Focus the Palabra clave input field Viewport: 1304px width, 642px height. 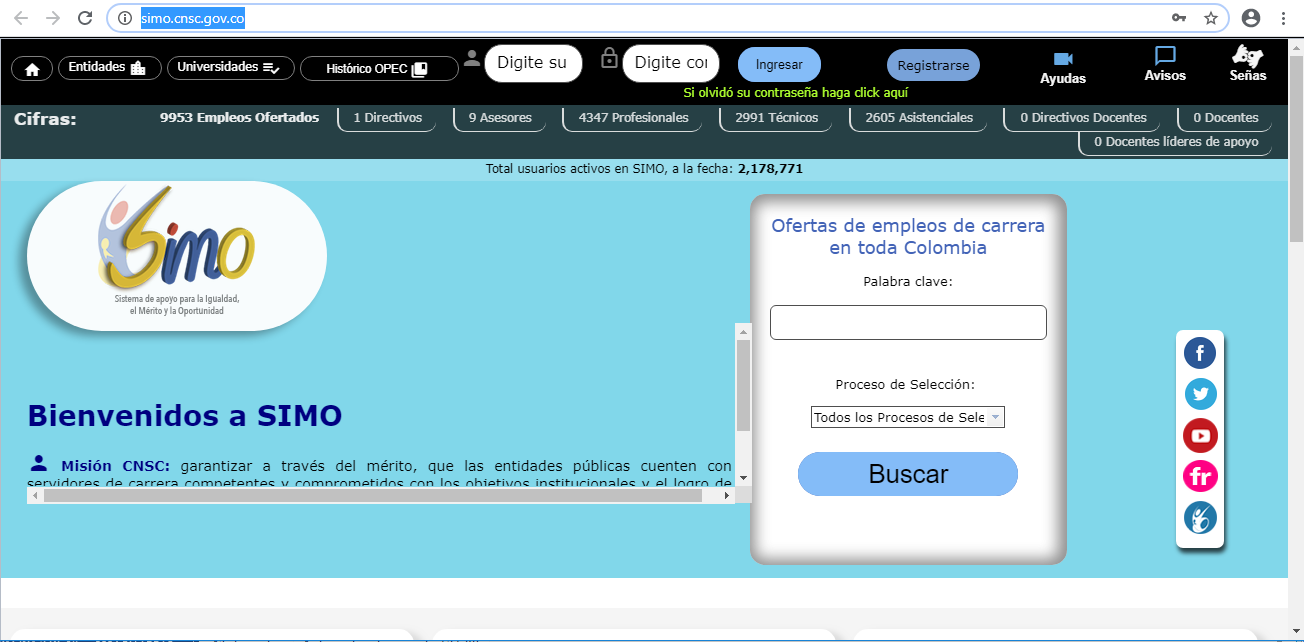[x=908, y=323]
